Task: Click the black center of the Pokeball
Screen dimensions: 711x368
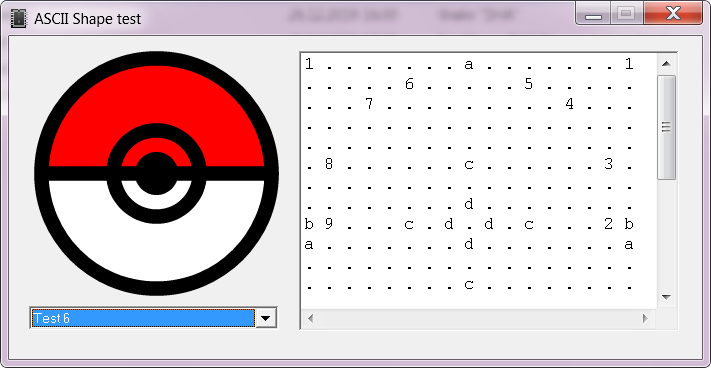Action: click(156, 173)
